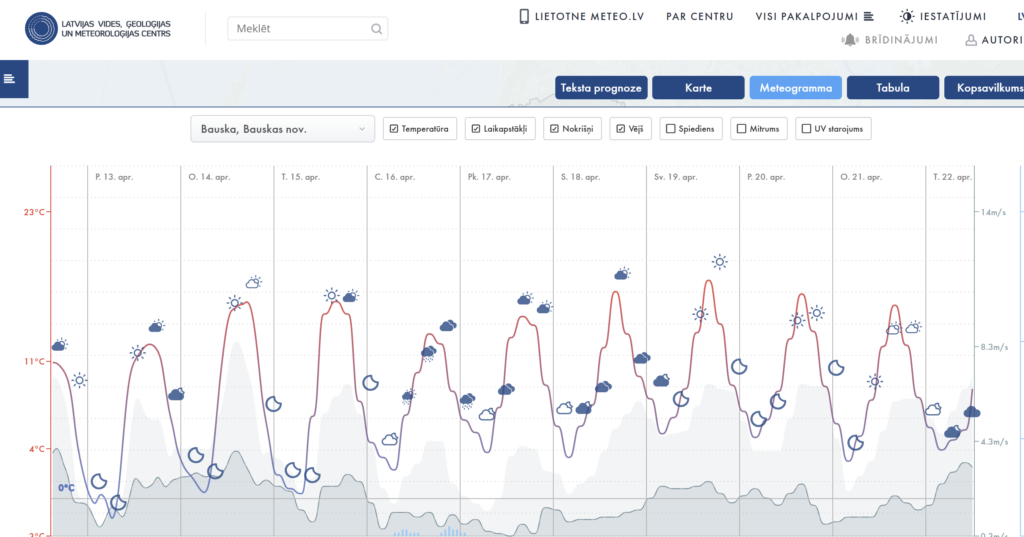Uncheck the Temperatūra checkbox

point(394,129)
